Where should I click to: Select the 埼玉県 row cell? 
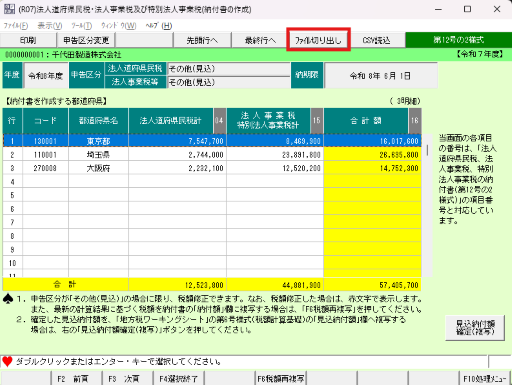coord(98,155)
